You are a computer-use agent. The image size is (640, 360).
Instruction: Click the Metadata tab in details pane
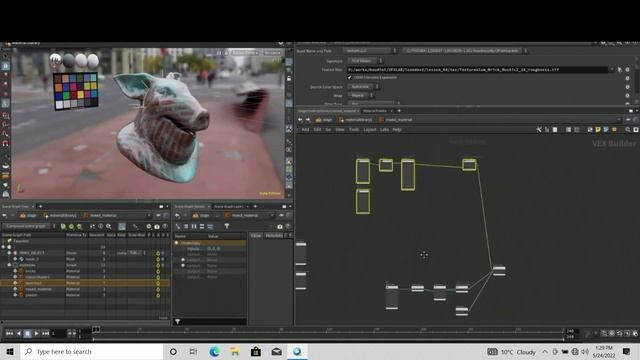pyautogui.click(x=274, y=236)
